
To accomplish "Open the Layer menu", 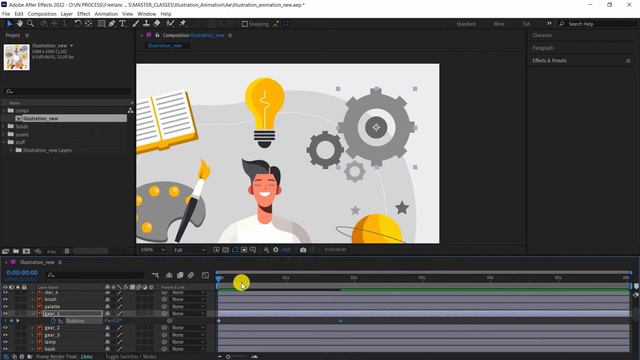I will (x=67, y=14).
